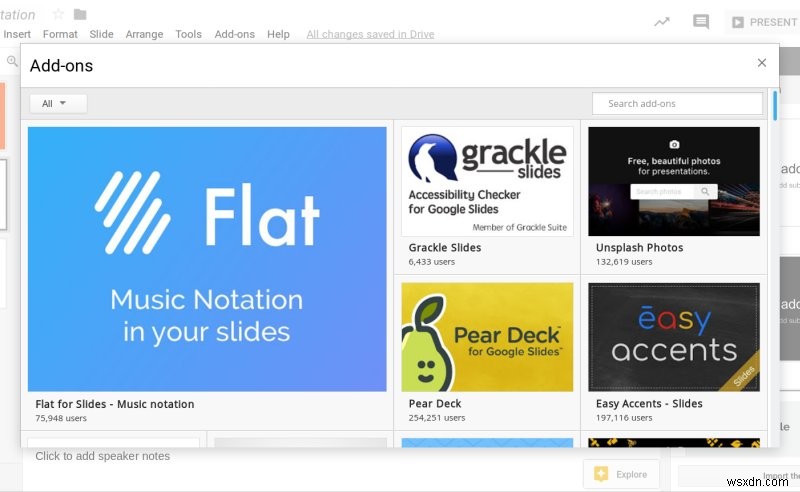Click the 6,433 users text
Viewport: 800px width, 492px height.
(432, 262)
